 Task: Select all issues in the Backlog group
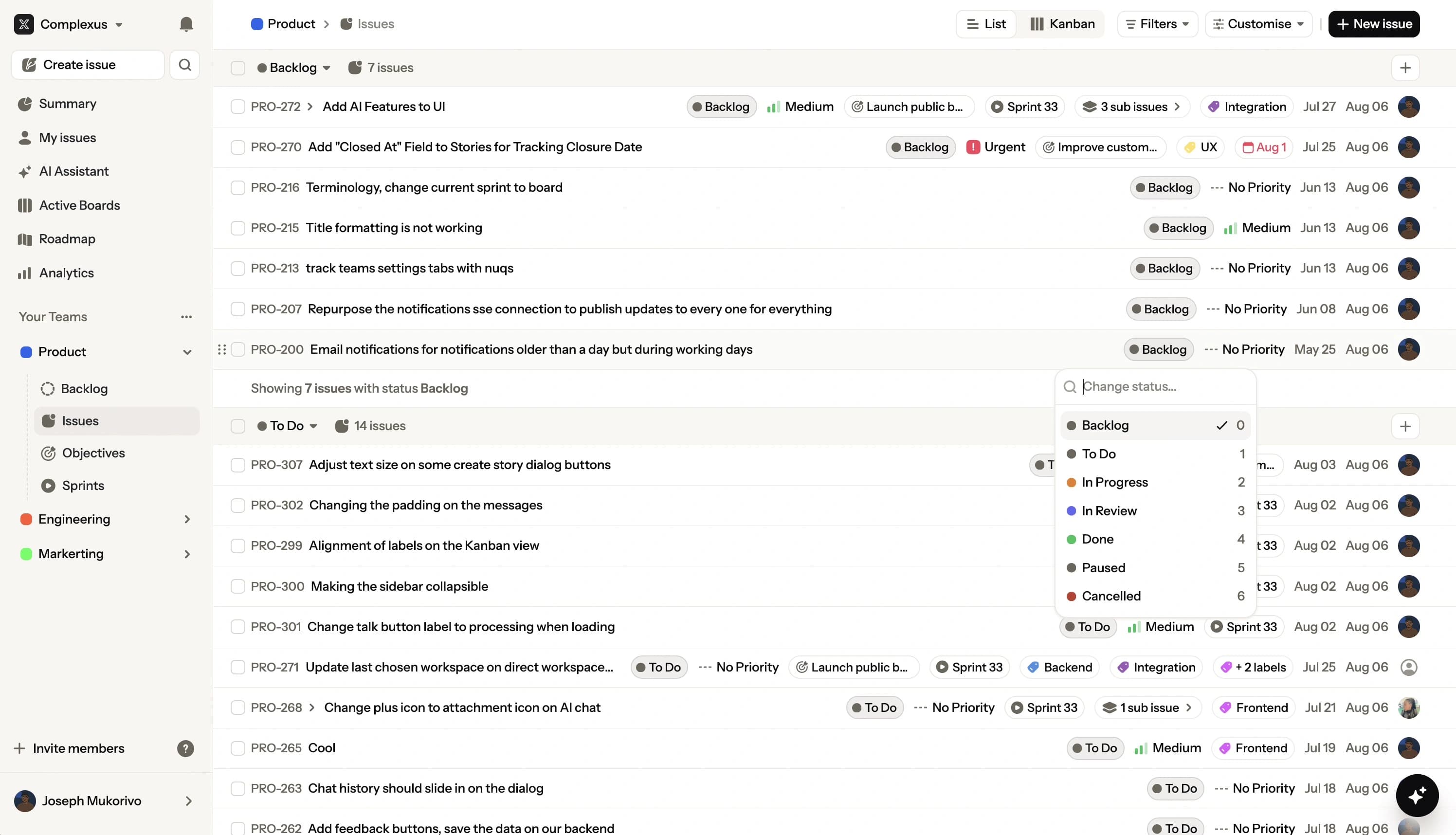coord(237,67)
